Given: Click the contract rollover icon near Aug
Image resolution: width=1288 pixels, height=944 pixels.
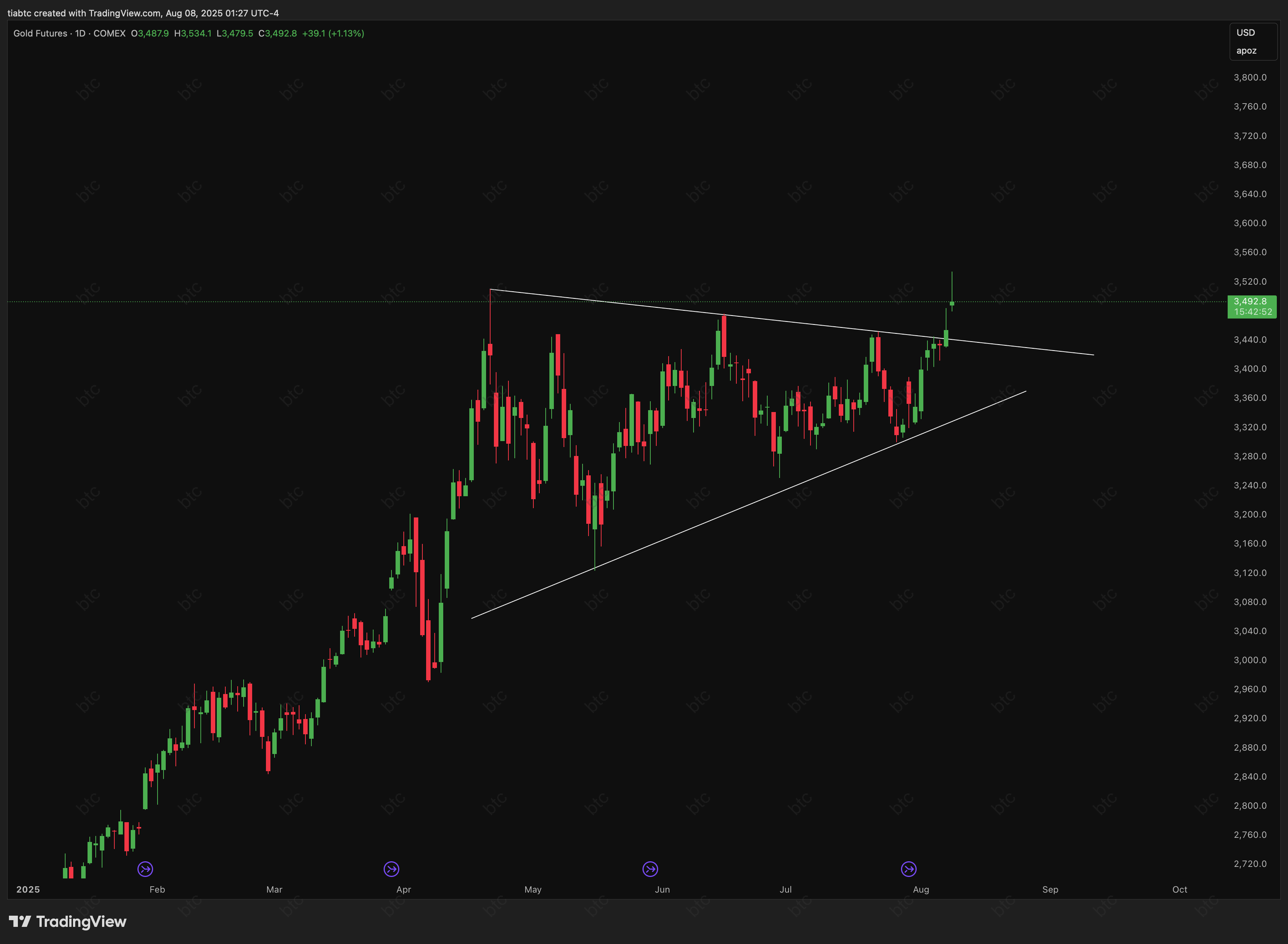Looking at the screenshot, I should click(x=909, y=869).
